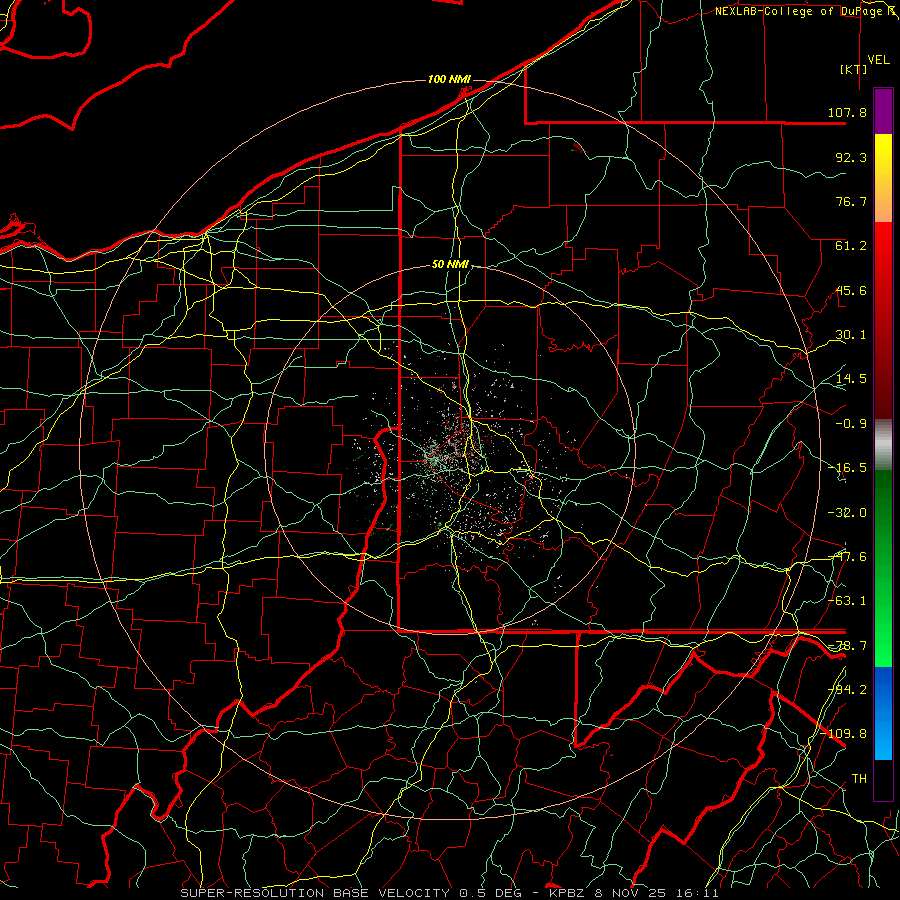900x900 pixels.
Task: Click the 50 NMI range ring label
Action: click(x=450, y=265)
